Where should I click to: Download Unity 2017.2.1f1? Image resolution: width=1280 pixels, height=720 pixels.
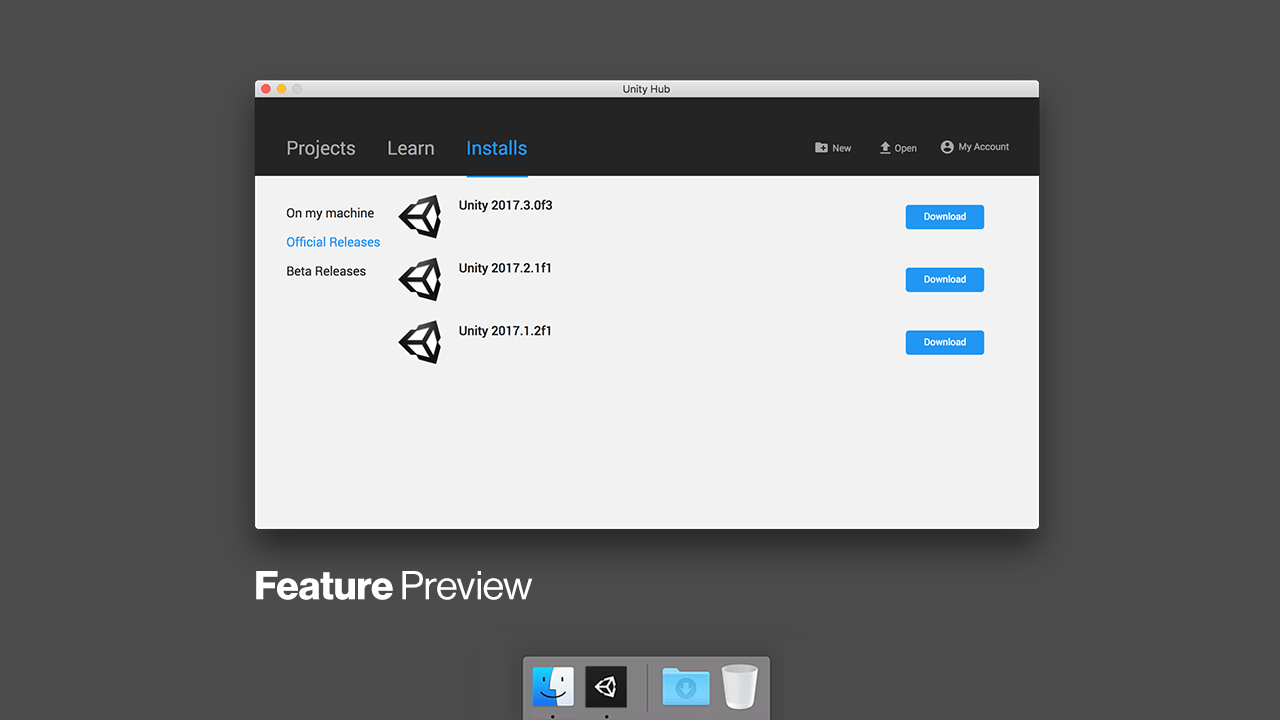pyautogui.click(x=945, y=280)
